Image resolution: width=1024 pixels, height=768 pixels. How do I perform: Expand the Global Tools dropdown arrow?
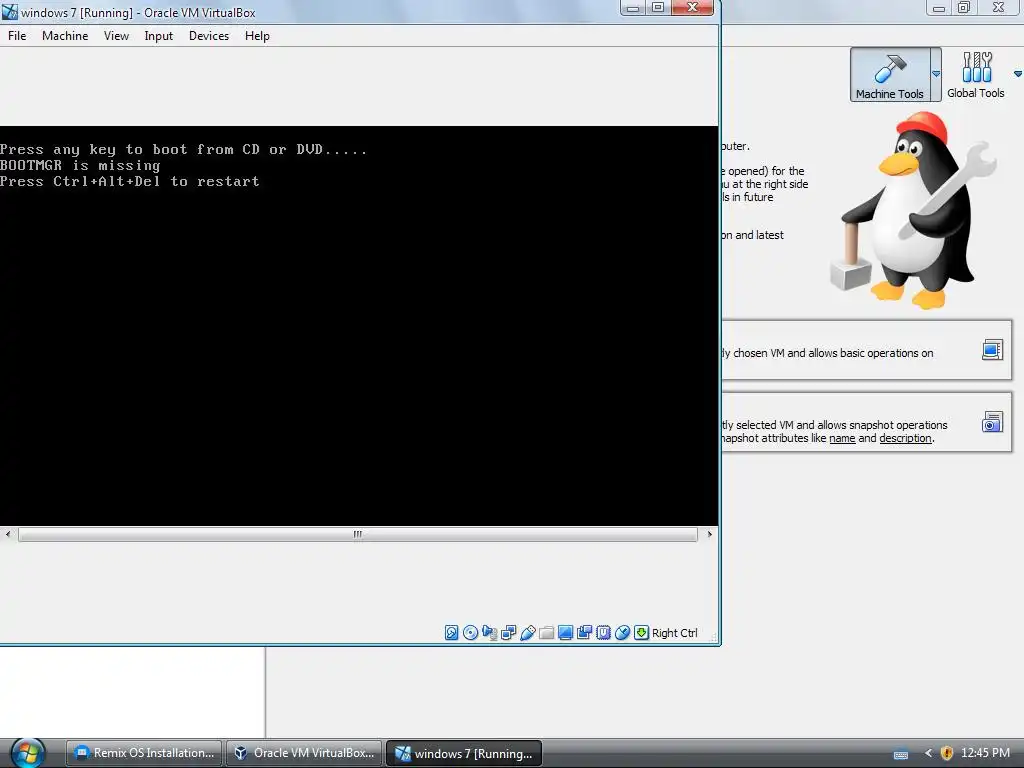pyautogui.click(x=1017, y=74)
